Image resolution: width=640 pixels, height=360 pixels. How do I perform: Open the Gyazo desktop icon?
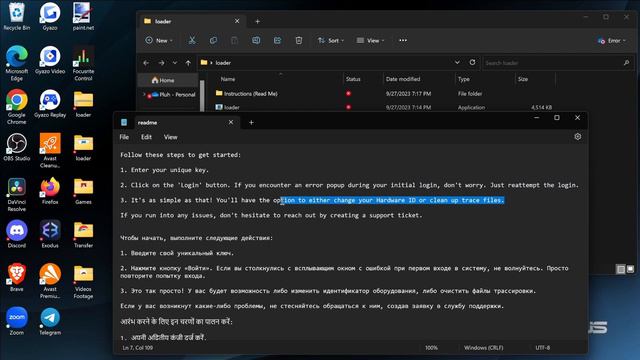pyautogui.click(x=50, y=16)
